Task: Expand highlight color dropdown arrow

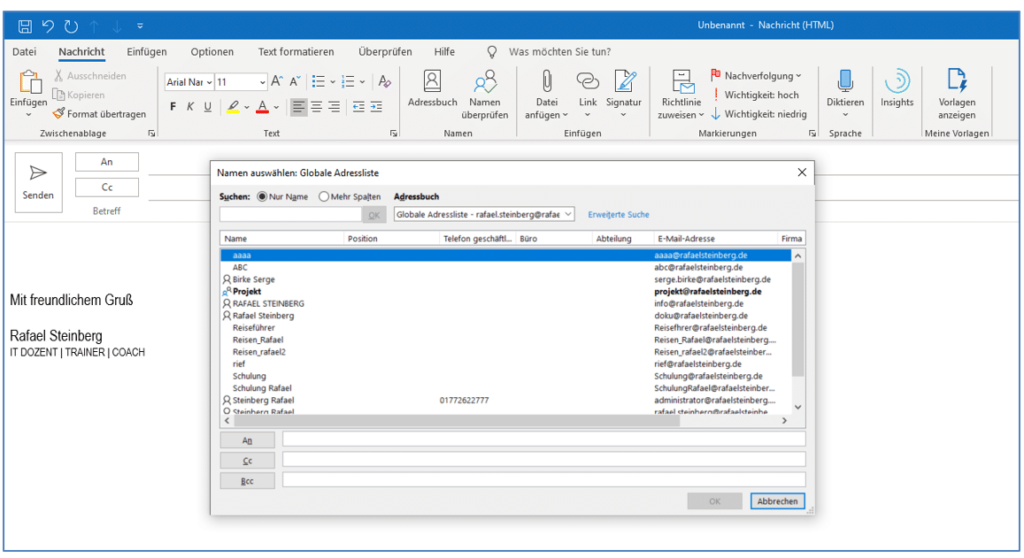Action: (x=247, y=107)
